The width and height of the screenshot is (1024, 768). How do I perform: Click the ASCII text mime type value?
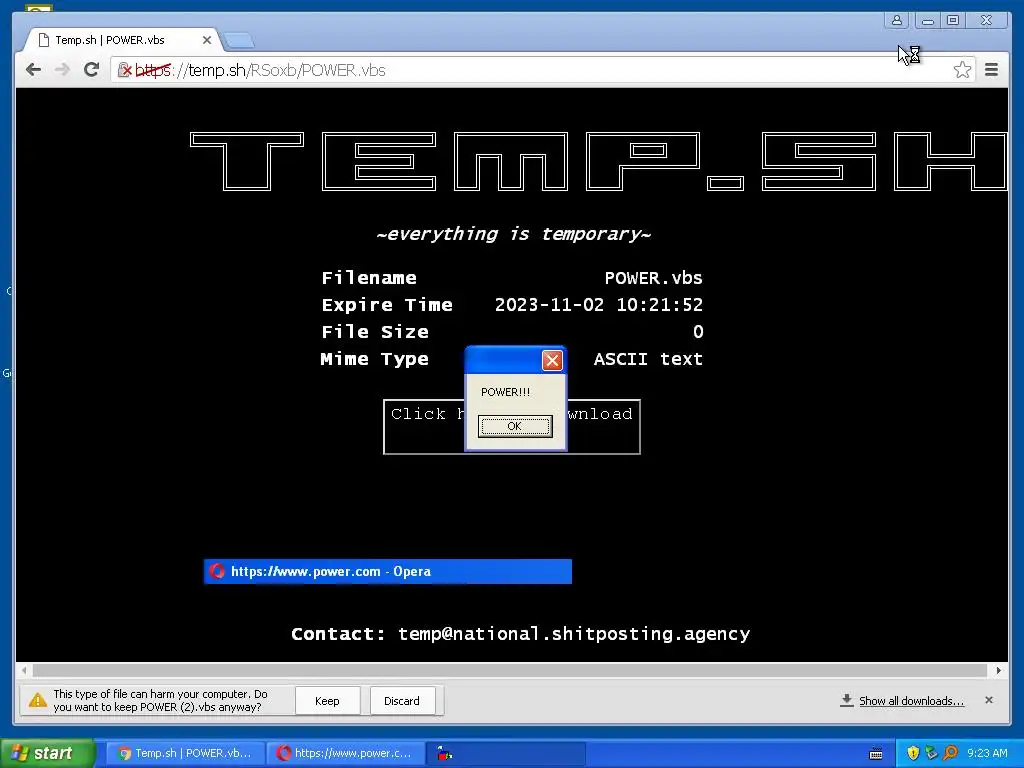(648, 359)
